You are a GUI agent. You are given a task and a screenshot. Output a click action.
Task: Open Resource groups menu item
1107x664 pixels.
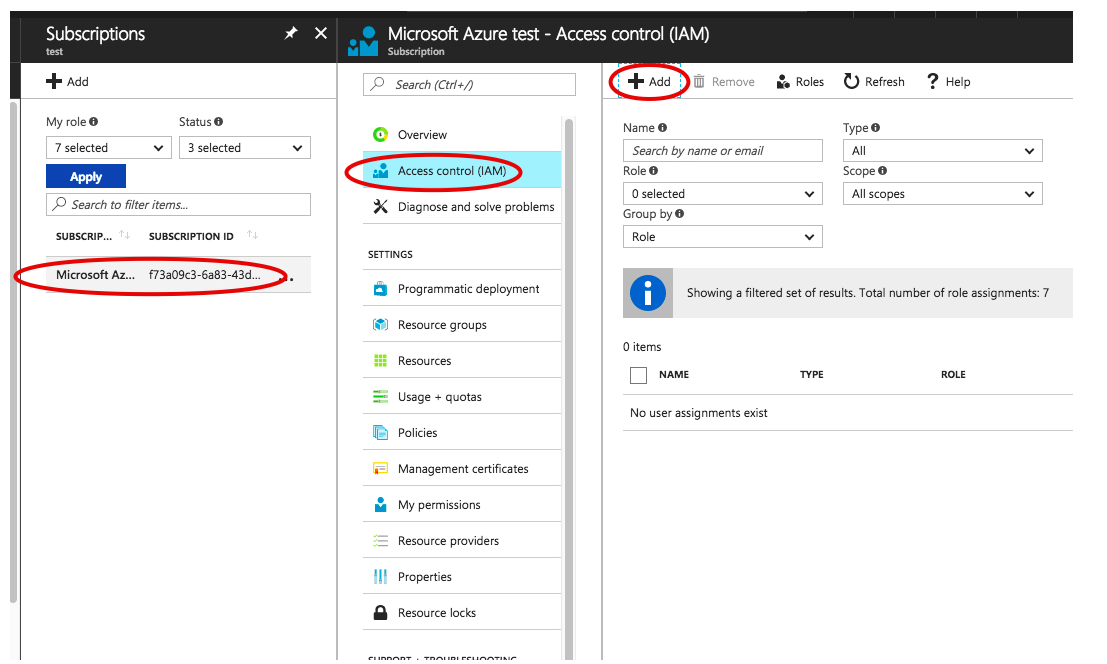click(462, 325)
